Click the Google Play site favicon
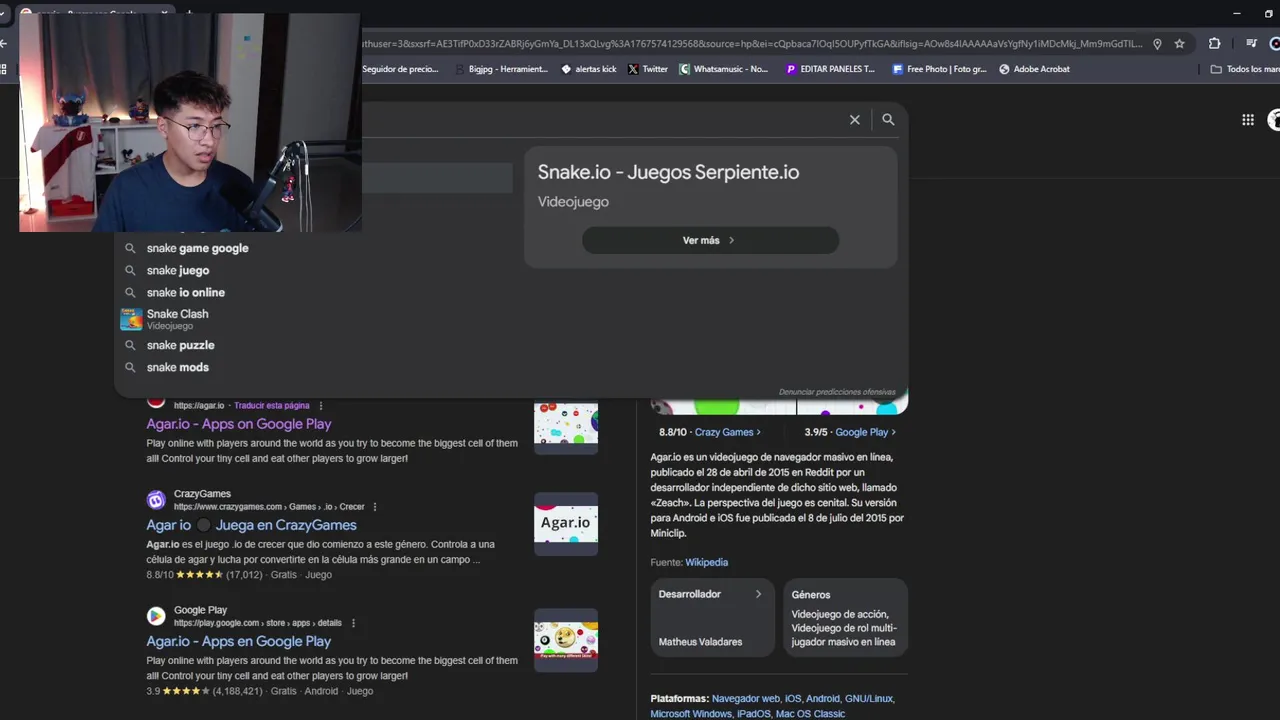This screenshot has height=720, width=1280. point(156,616)
